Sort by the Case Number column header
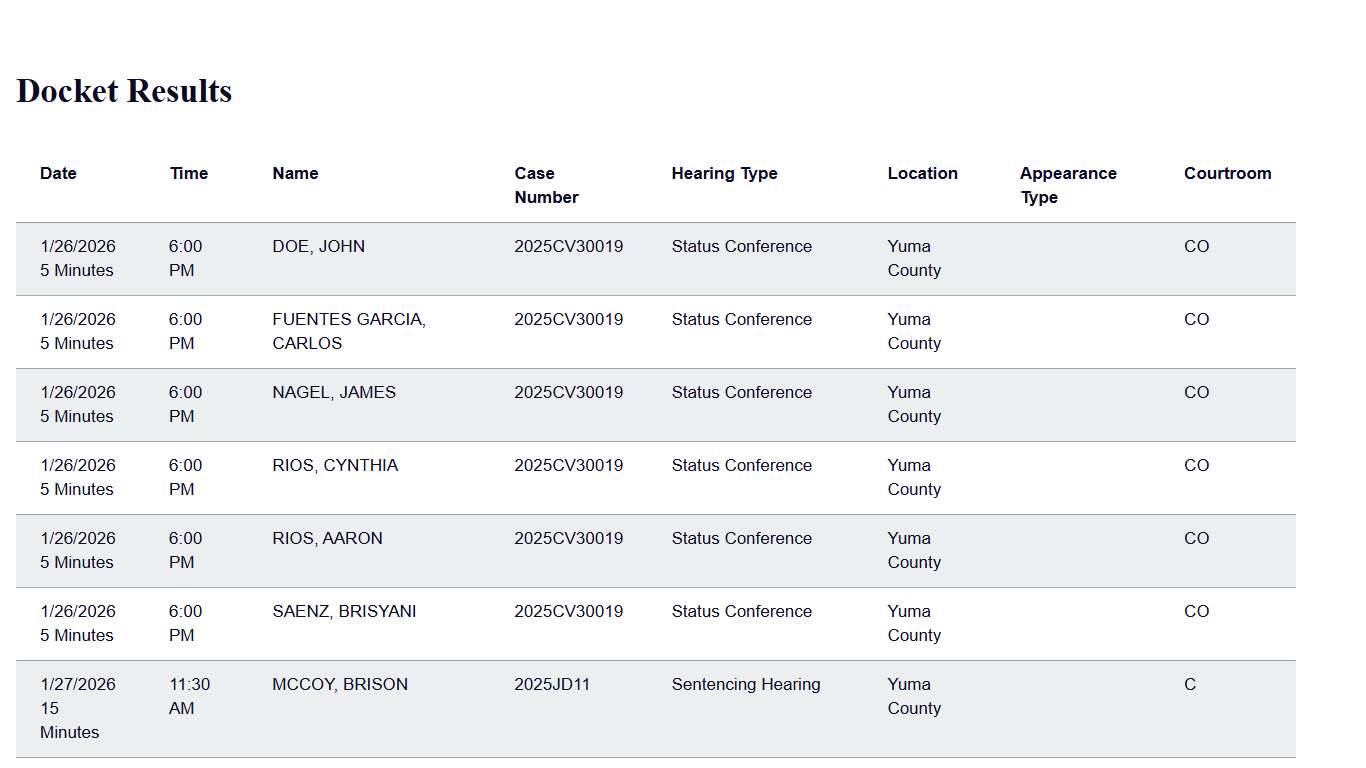Screen dimensions: 1366x768 546,185
